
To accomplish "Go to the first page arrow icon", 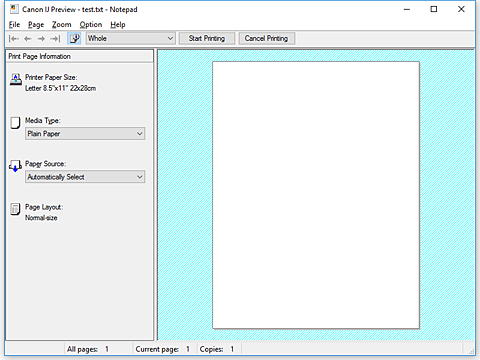I will pyautogui.click(x=14, y=39).
